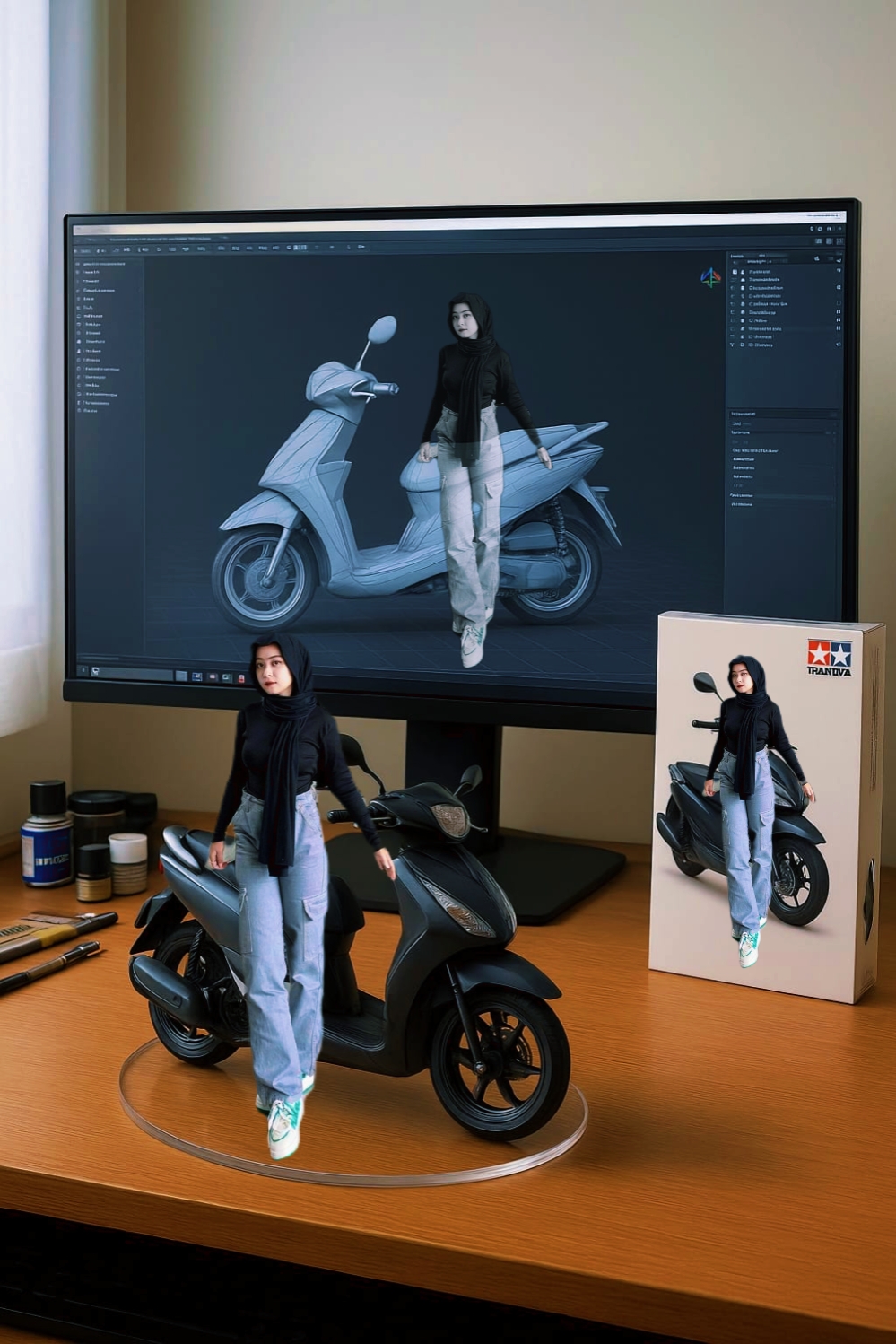Select the rightmost layout grid icon in header
Screen dimensions: 896x1344
tap(839, 241)
